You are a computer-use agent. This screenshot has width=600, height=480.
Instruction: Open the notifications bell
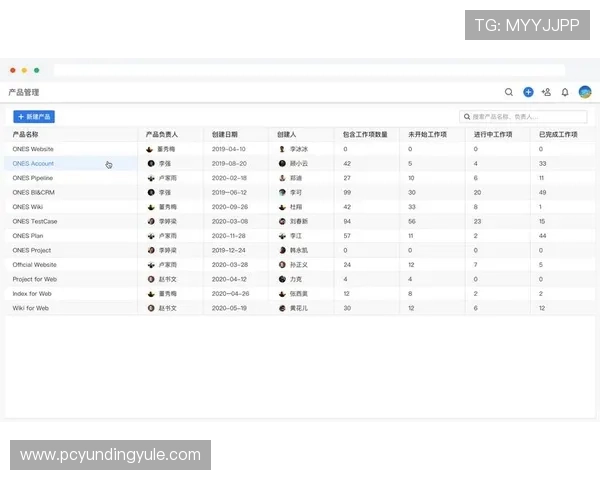pyautogui.click(x=565, y=92)
